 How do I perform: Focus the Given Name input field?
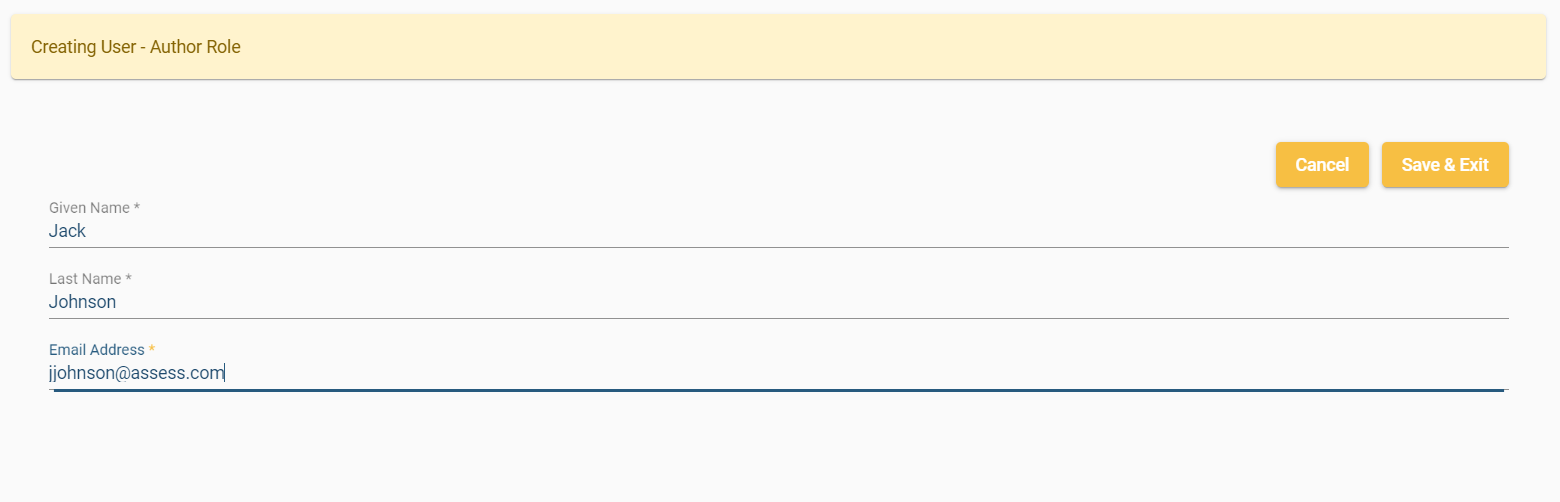[x=778, y=231]
